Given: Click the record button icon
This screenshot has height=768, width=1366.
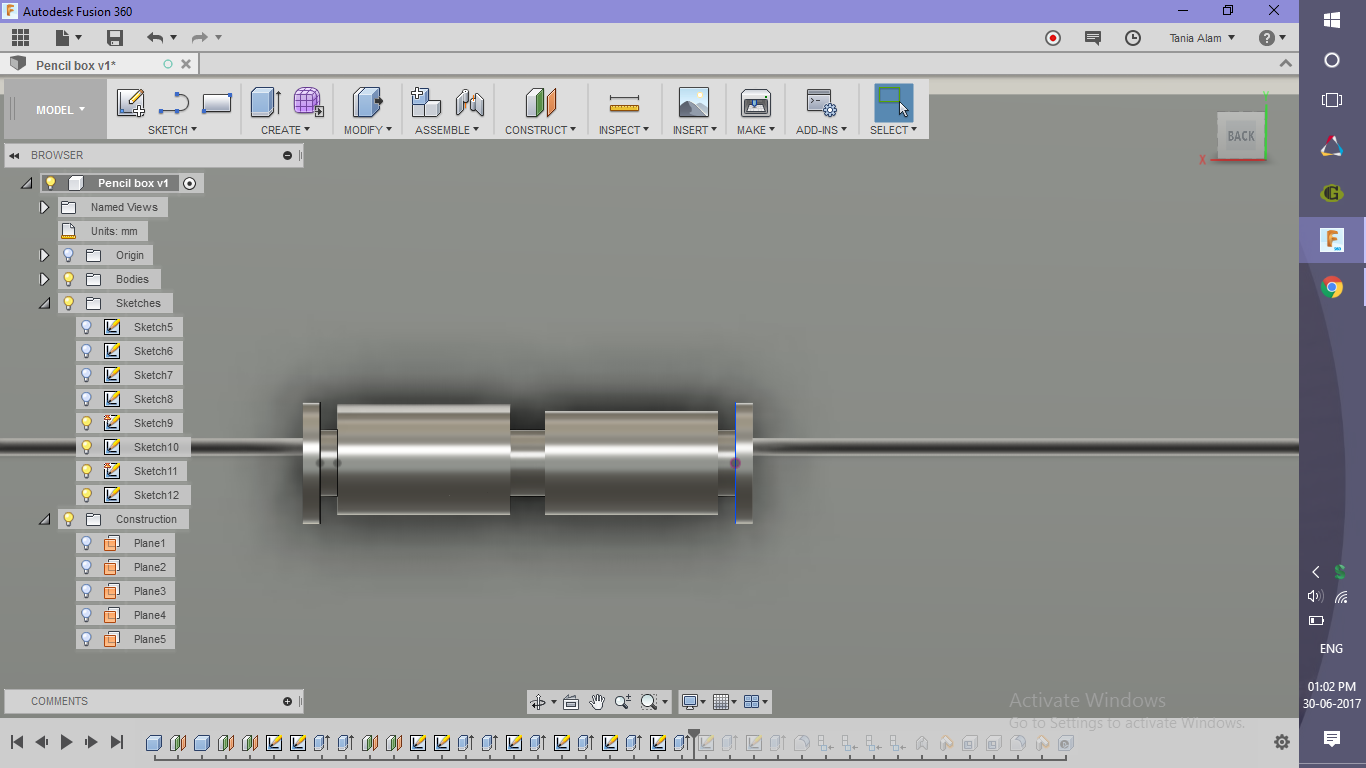Looking at the screenshot, I should pyautogui.click(x=1052, y=38).
